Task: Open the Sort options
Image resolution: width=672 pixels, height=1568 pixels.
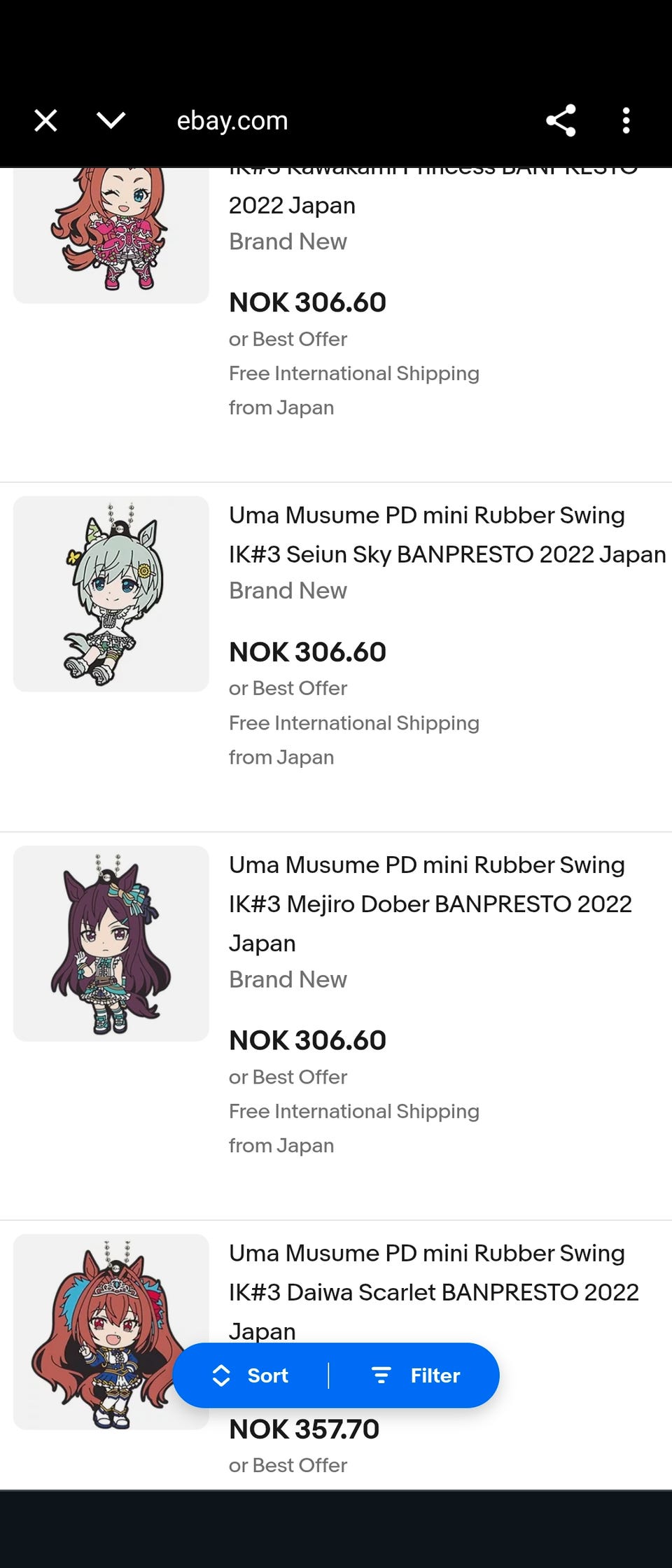Action: tap(267, 1375)
